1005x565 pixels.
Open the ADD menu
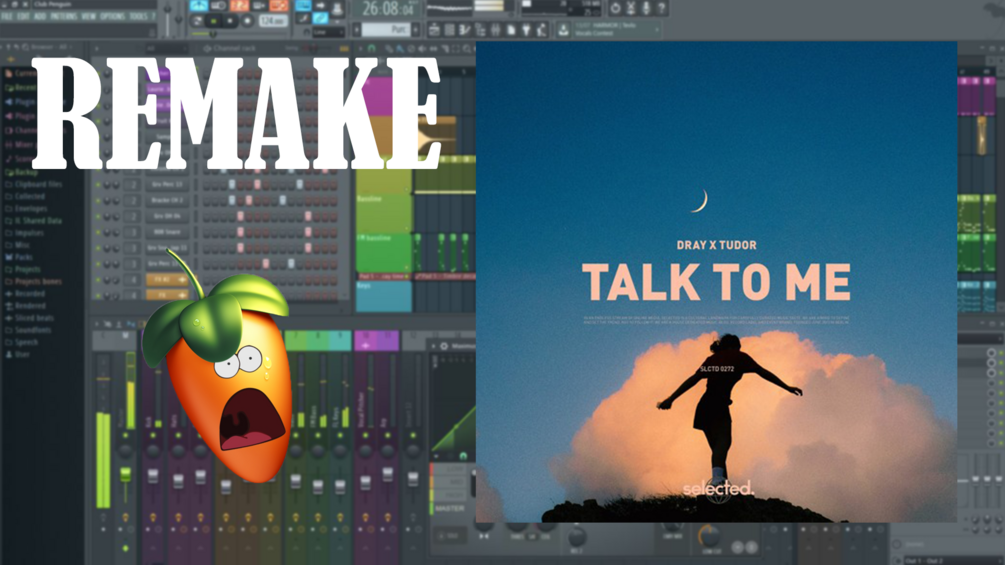click(40, 16)
